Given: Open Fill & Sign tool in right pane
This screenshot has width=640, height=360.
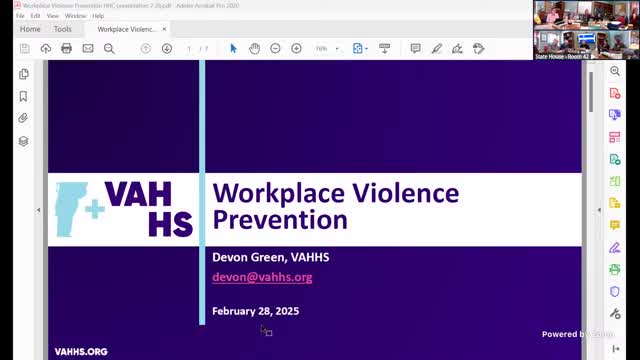Looking at the screenshot, I should pyautogui.click(x=615, y=247).
